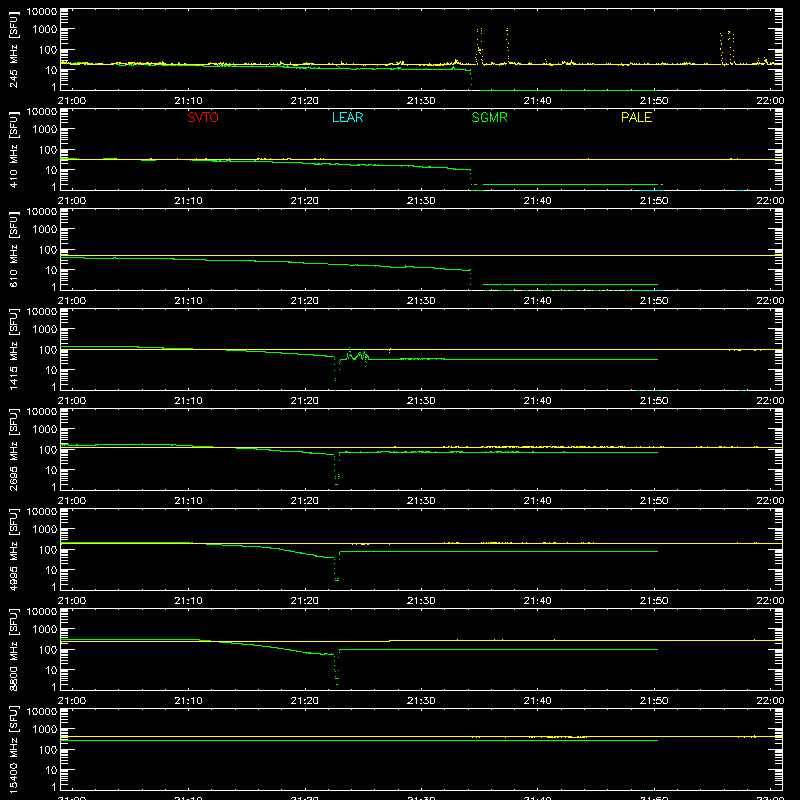Image resolution: width=800 pixels, height=800 pixels.
Task: Click the green drop-off near 21:34 in 610 MHz plot
Action: (x=471, y=279)
